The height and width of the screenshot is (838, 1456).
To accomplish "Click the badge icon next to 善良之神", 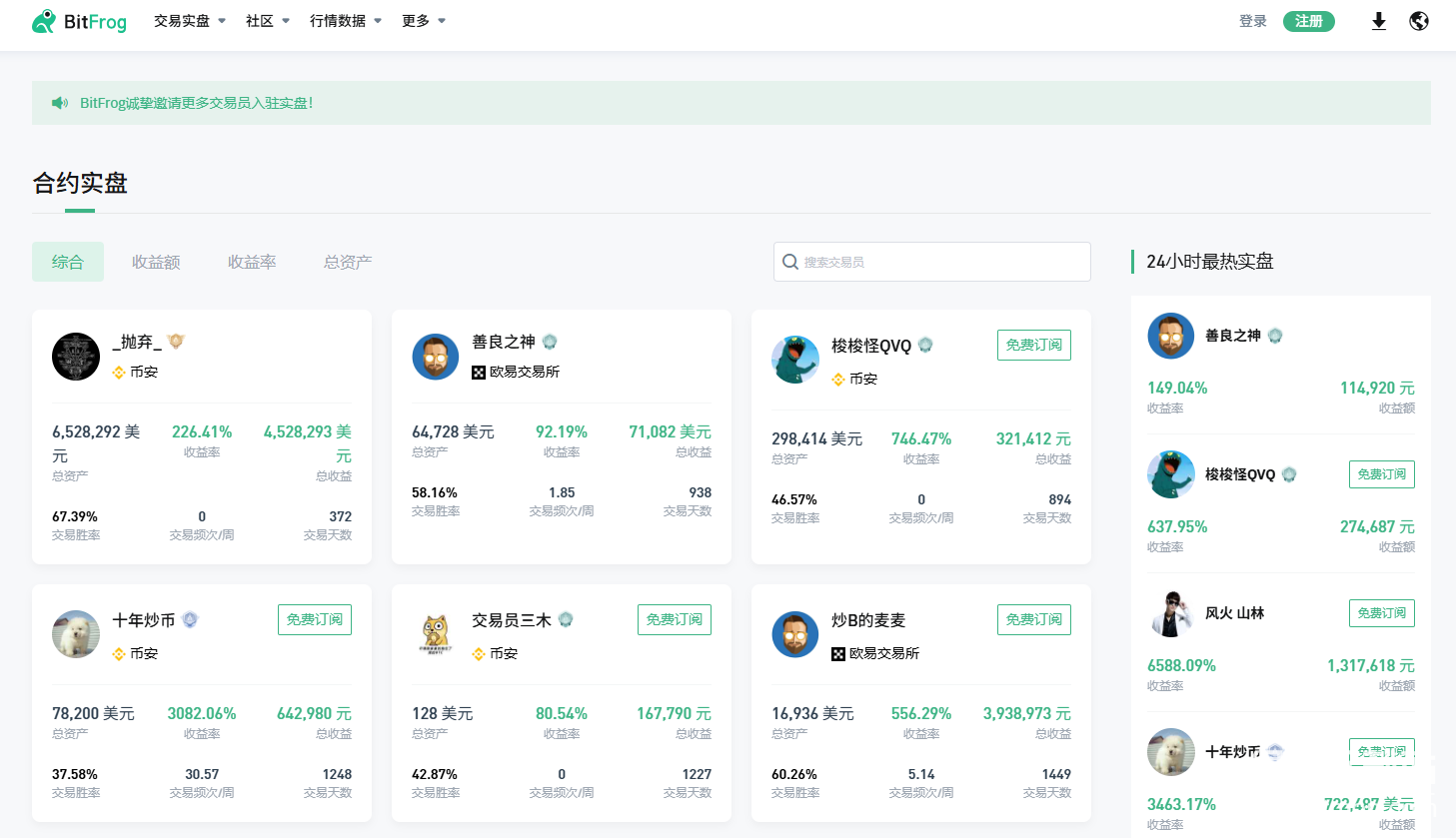I will point(551,341).
